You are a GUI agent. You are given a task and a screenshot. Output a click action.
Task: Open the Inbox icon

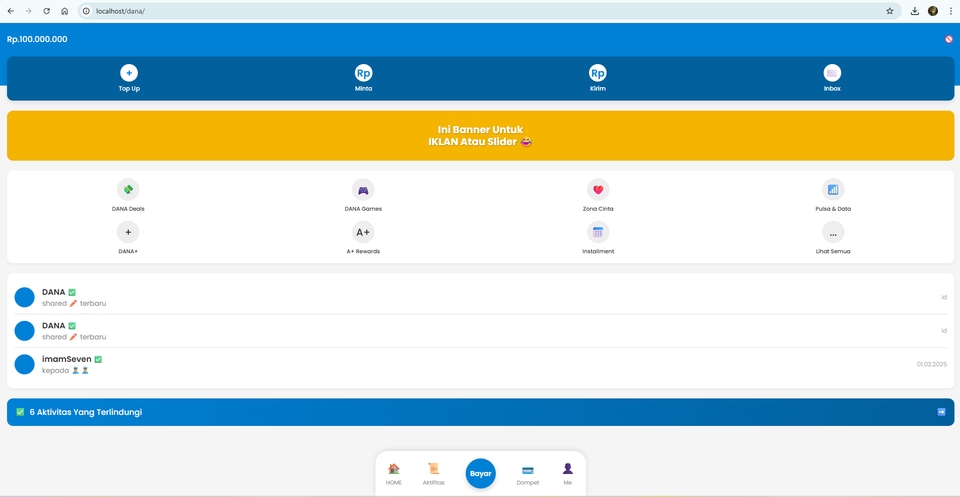coord(832,73)
